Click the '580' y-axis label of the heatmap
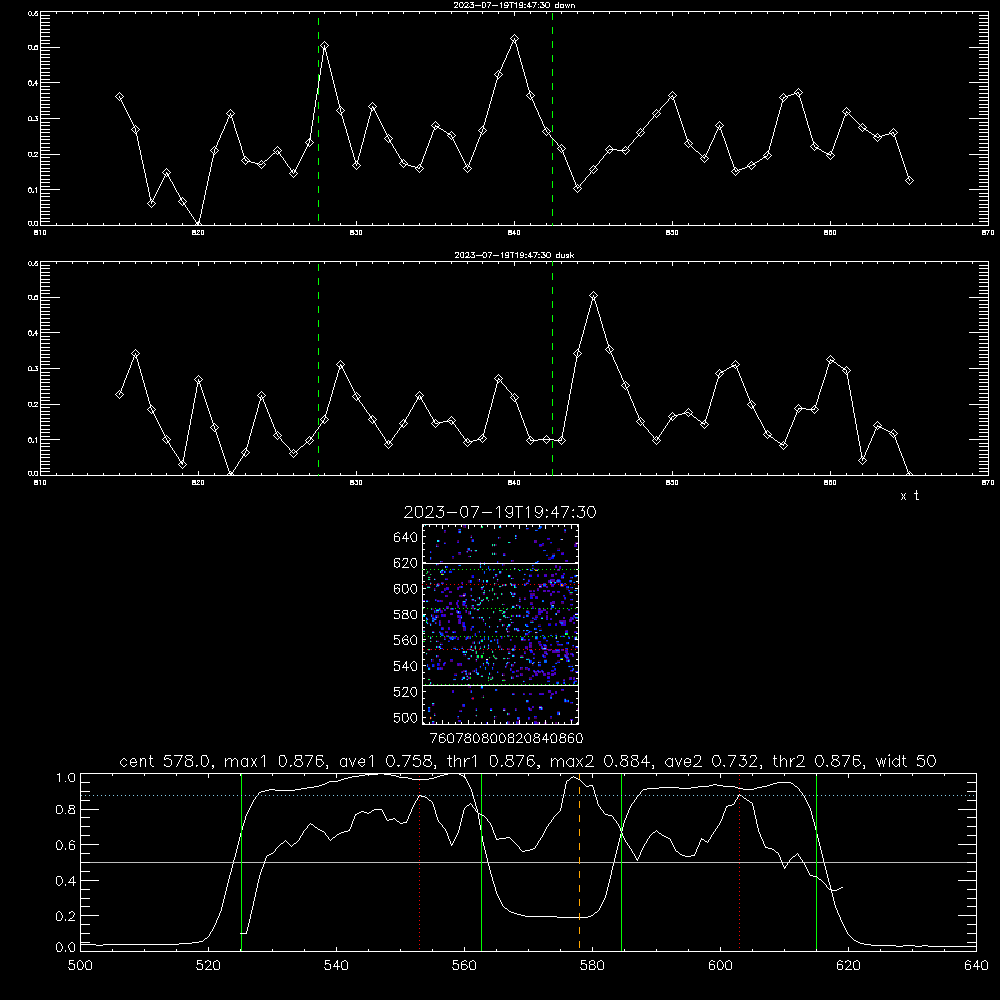The image size is (1000, 1000). 406,615
